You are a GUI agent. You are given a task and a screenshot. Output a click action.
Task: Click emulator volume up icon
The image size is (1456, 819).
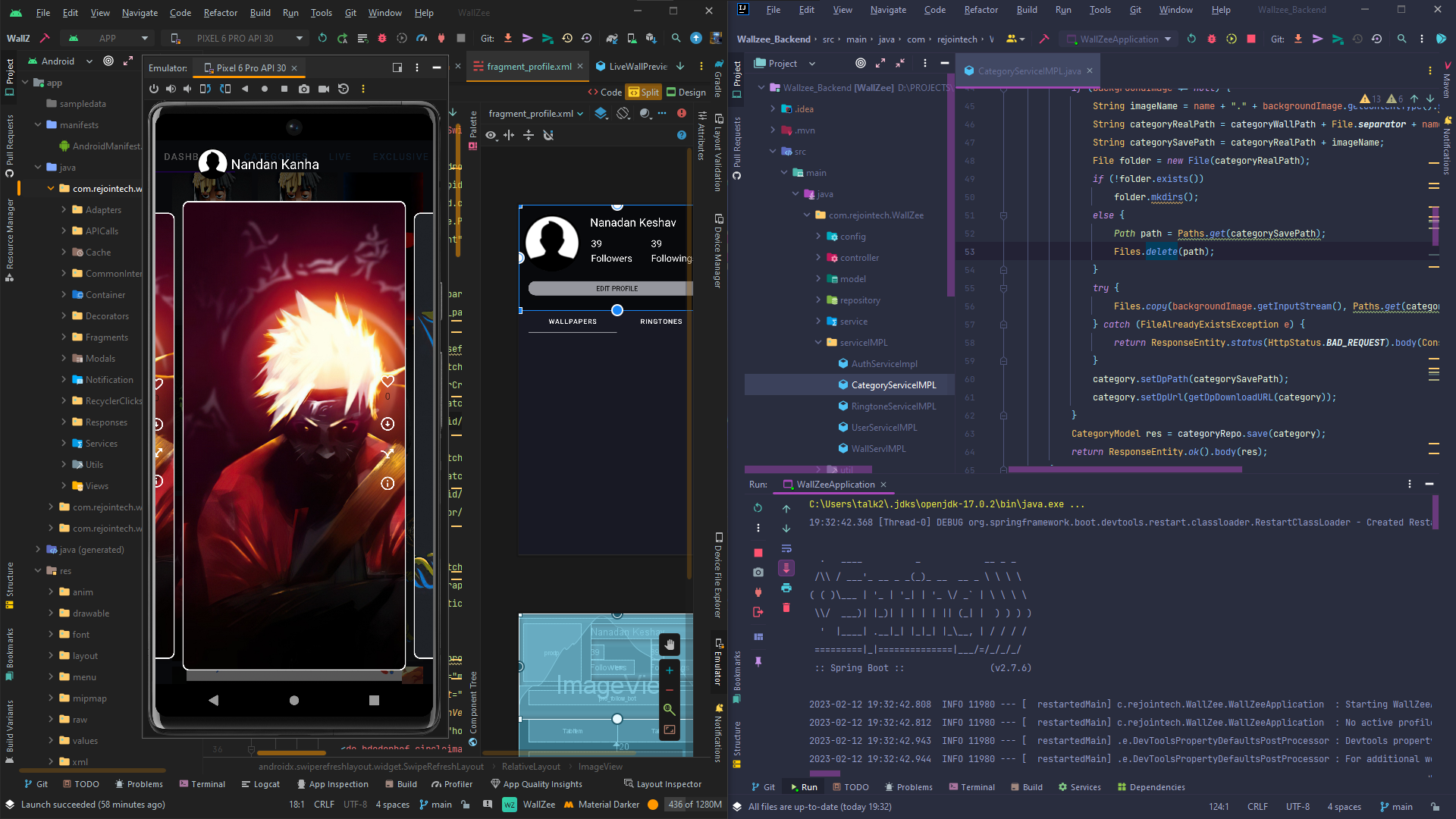(x=171, y=89)
